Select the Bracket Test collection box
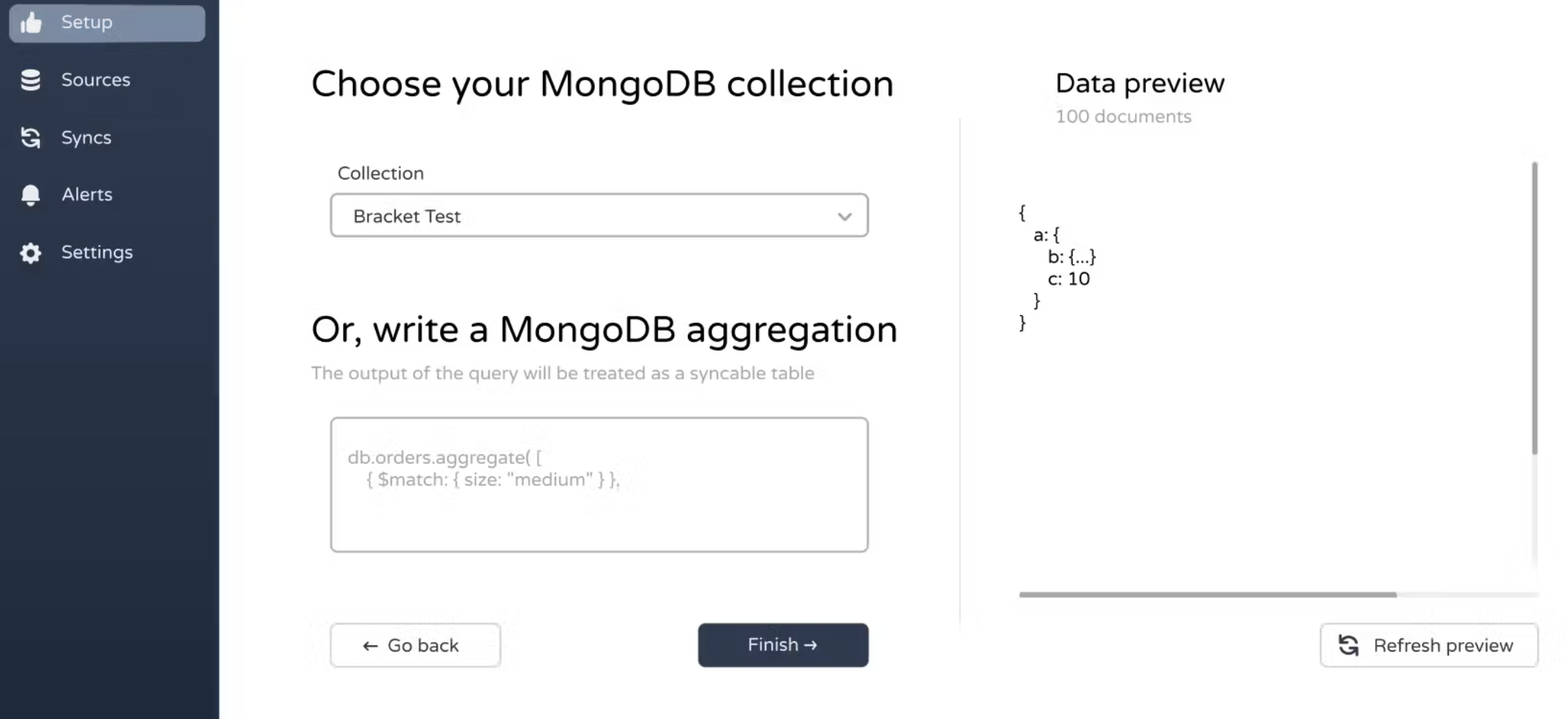This screenshot has height=719, width=1568. tap(599, 215)
